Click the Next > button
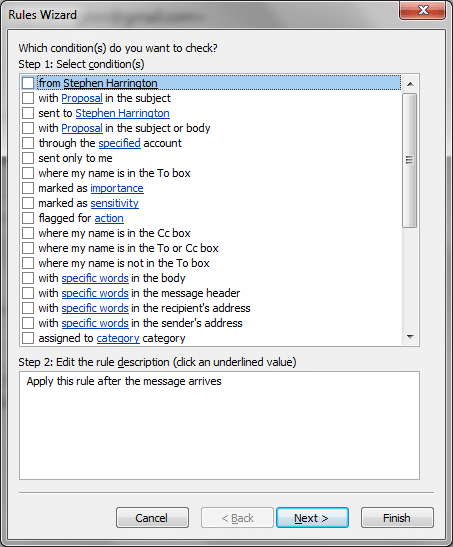This screenshot has height=547, width=453. tap(312, 518)
